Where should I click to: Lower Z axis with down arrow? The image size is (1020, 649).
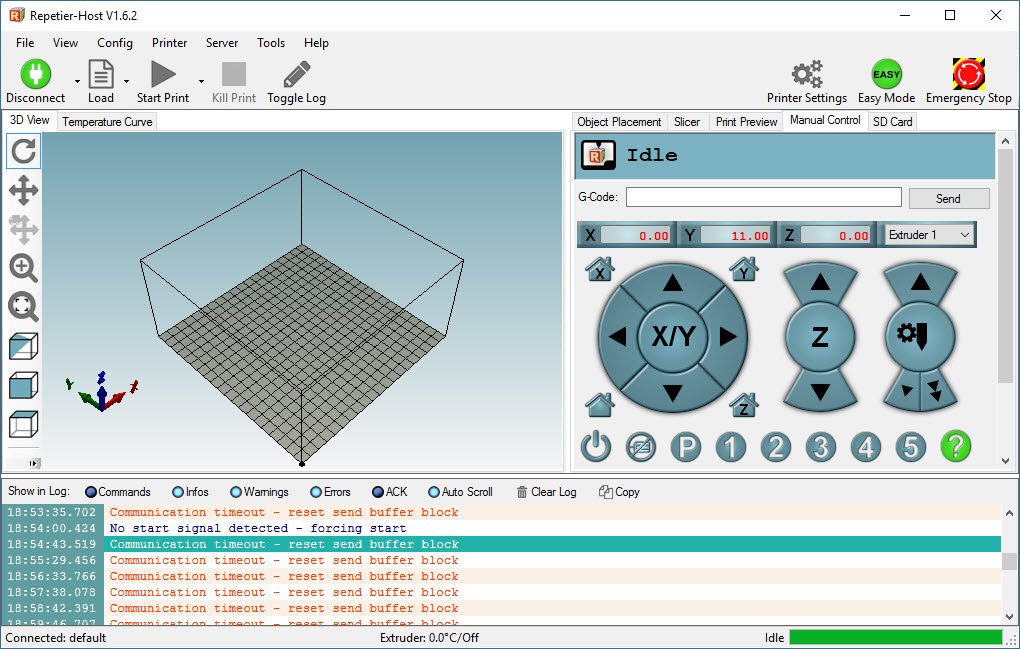coord(820,391)
